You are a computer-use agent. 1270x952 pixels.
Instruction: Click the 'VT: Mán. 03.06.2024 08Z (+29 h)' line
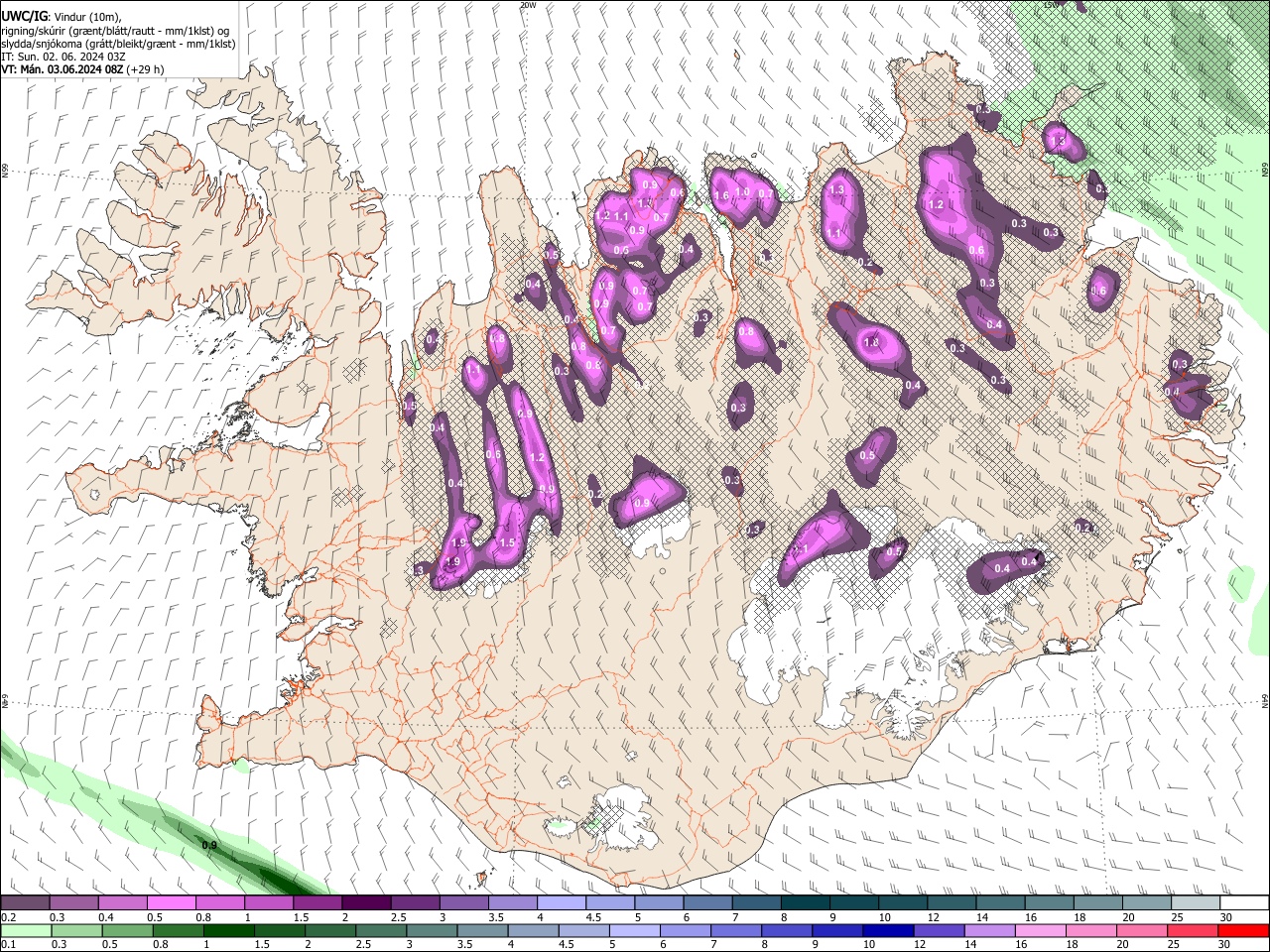(x=82, y=69)
